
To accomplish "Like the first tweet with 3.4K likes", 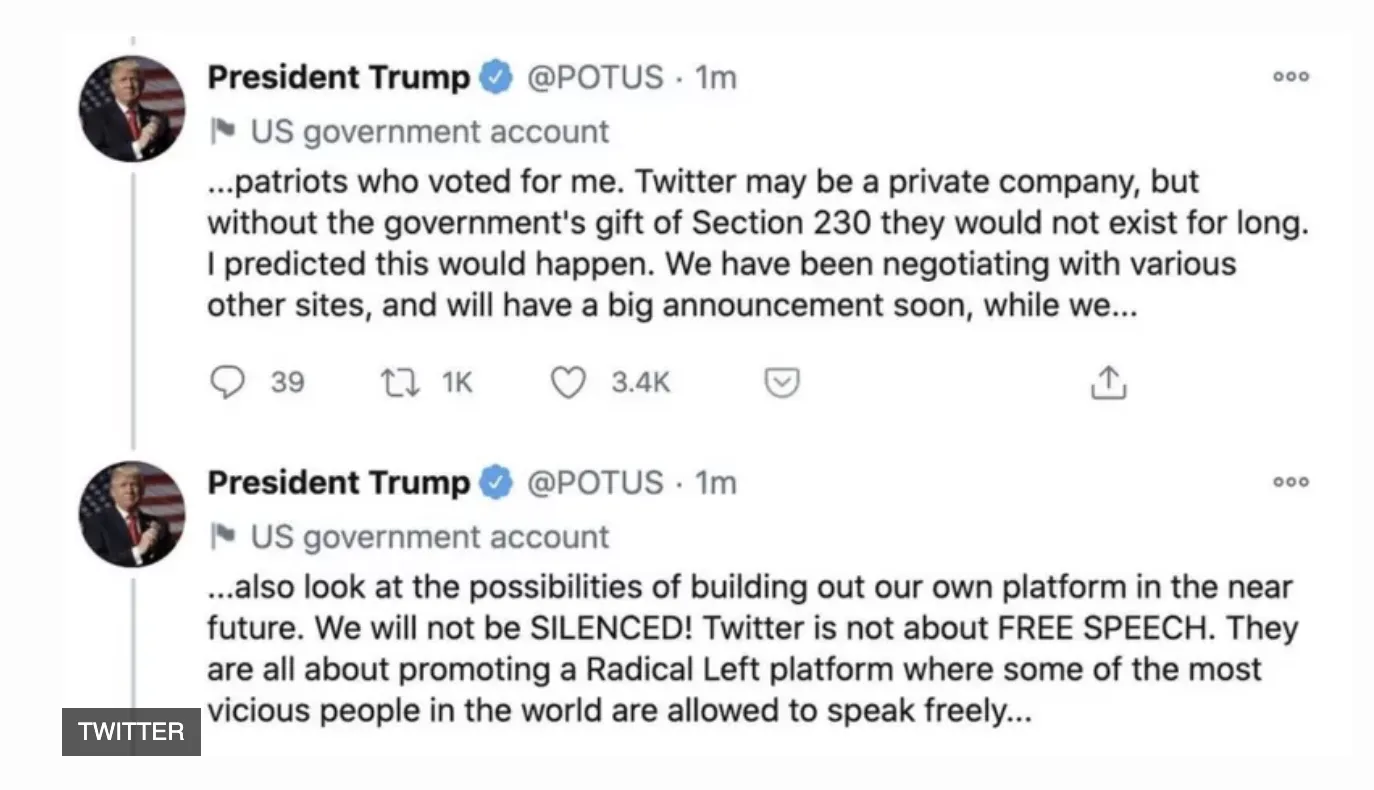I will [x=568, y=383].
